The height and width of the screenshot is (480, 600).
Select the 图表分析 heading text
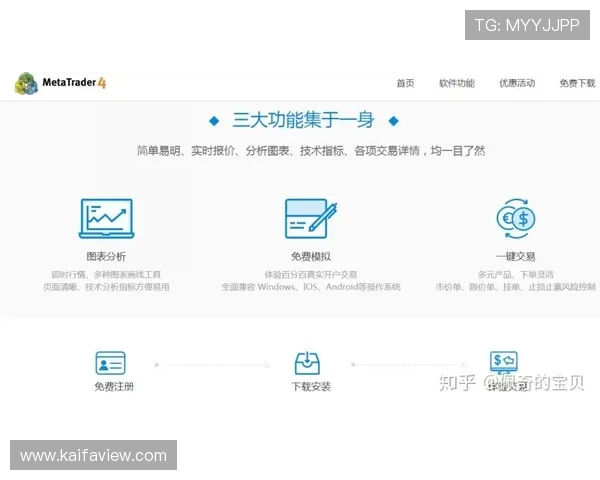[106, 256]
